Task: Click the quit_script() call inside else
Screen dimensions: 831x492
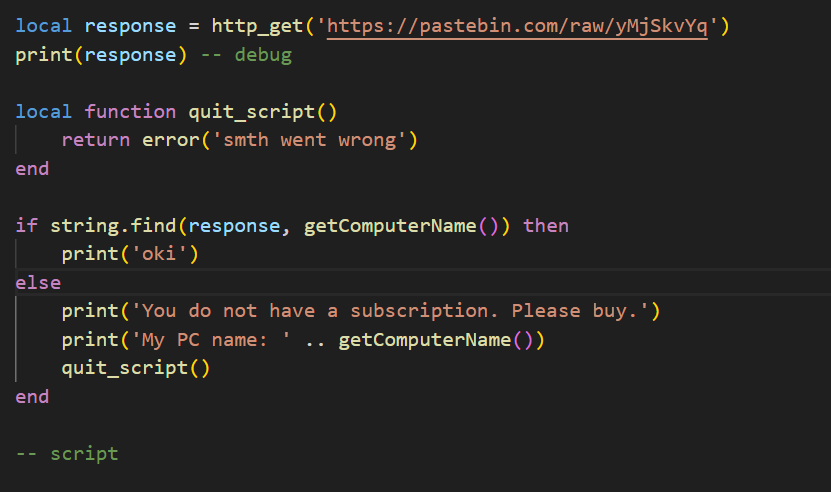Action: (136, 368)
